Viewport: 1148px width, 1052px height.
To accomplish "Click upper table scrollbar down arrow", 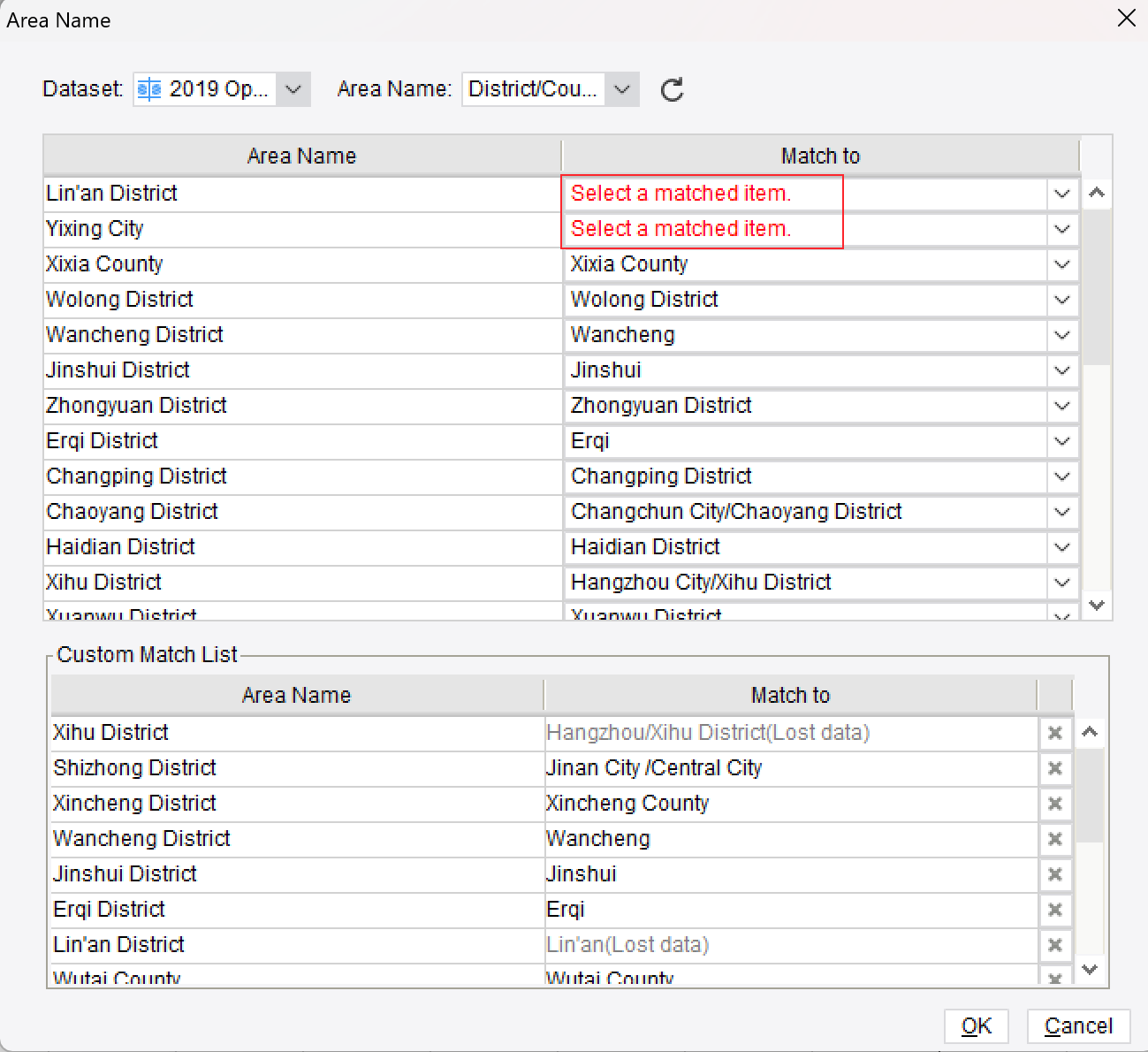I will pos(1097,606).
